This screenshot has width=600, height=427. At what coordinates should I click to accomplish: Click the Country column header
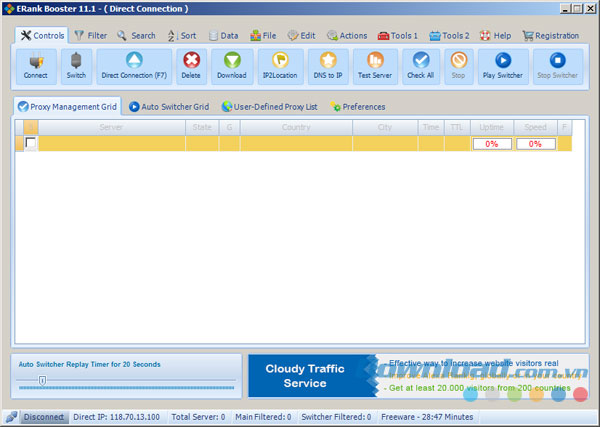(x=296, y=127)
